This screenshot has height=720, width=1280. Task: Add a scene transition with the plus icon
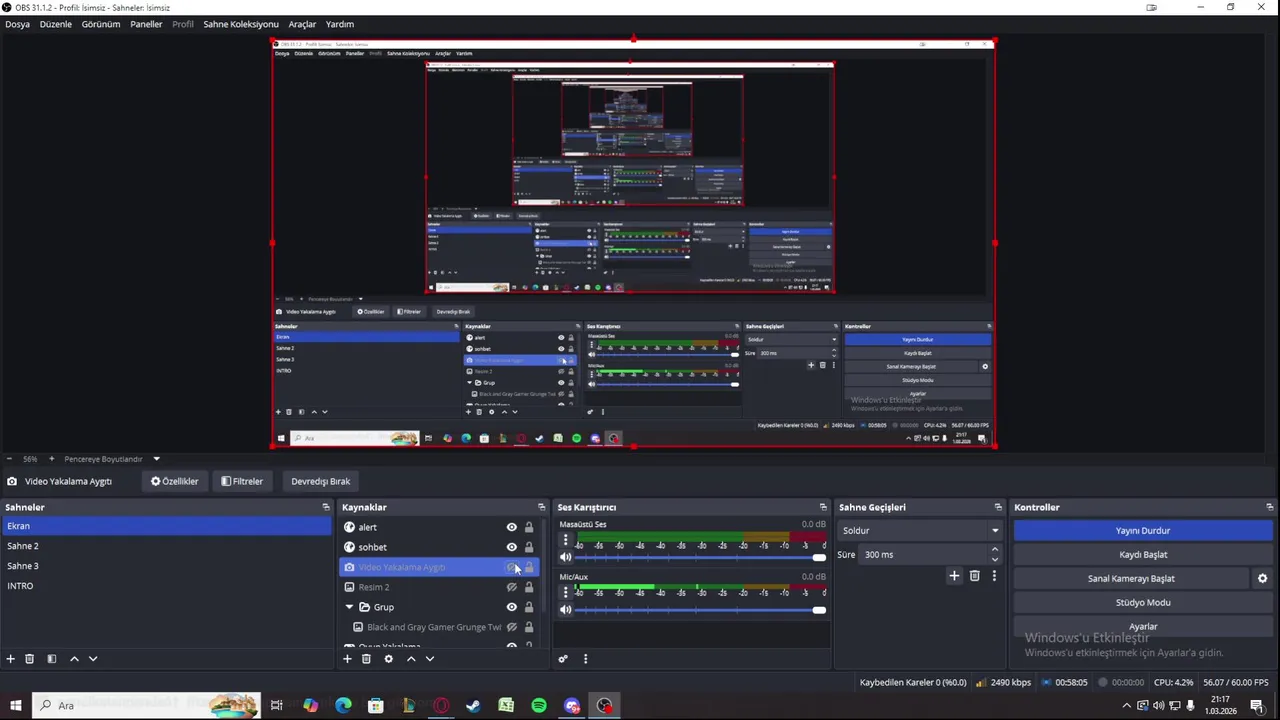(x=954, y=576)
